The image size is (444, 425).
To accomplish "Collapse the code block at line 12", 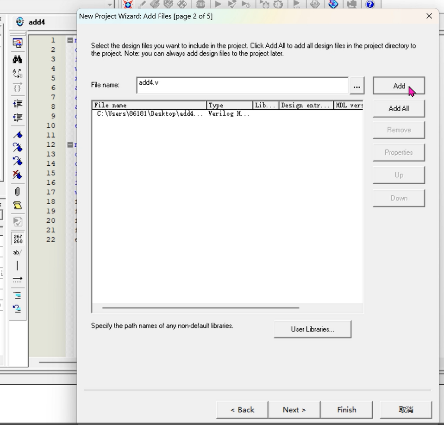I will [x=70, y=145].
